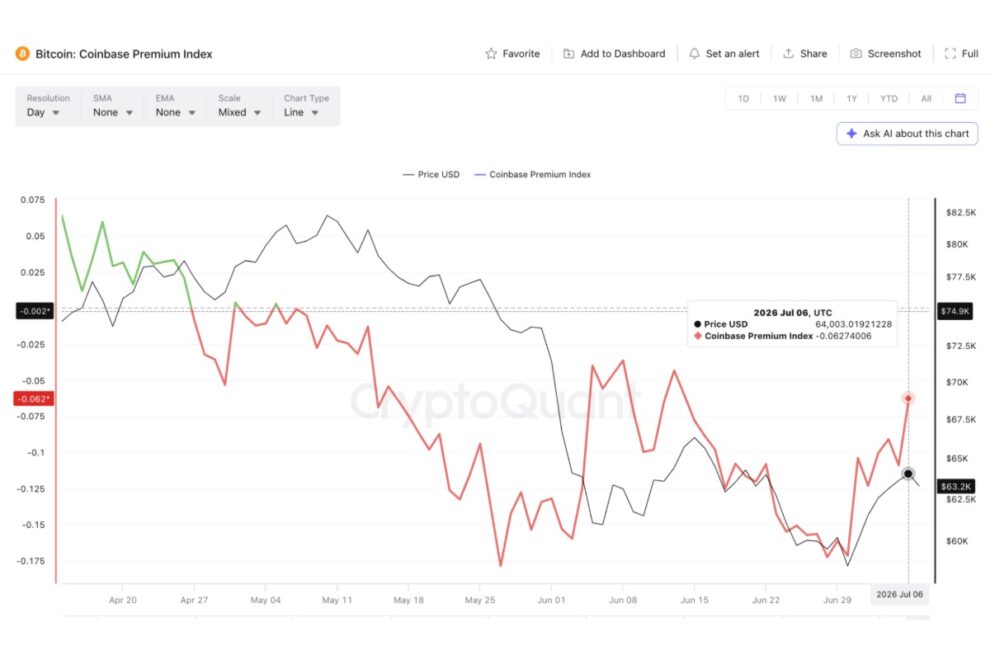Click the Screenshot camera icon

click(856, 54)
